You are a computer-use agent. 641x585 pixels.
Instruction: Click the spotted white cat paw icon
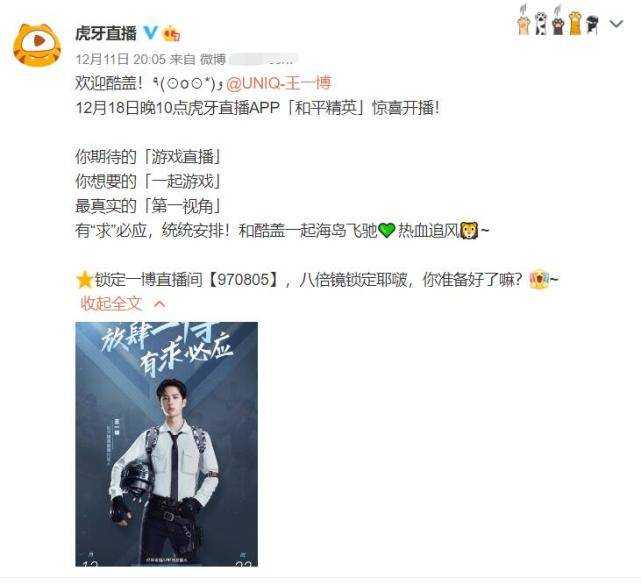point(541,23)
